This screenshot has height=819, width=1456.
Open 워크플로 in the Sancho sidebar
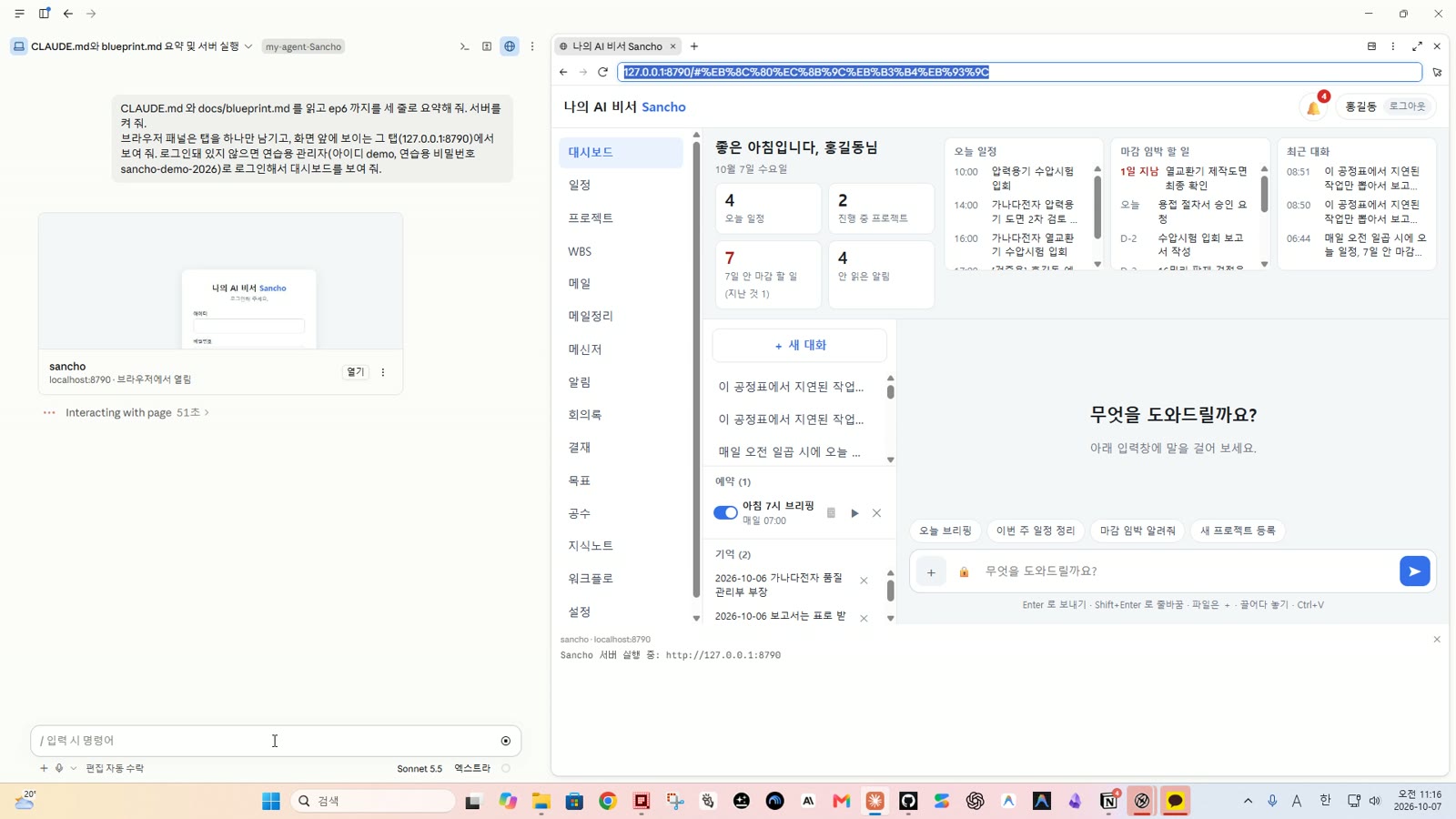(x=621, y=578)
